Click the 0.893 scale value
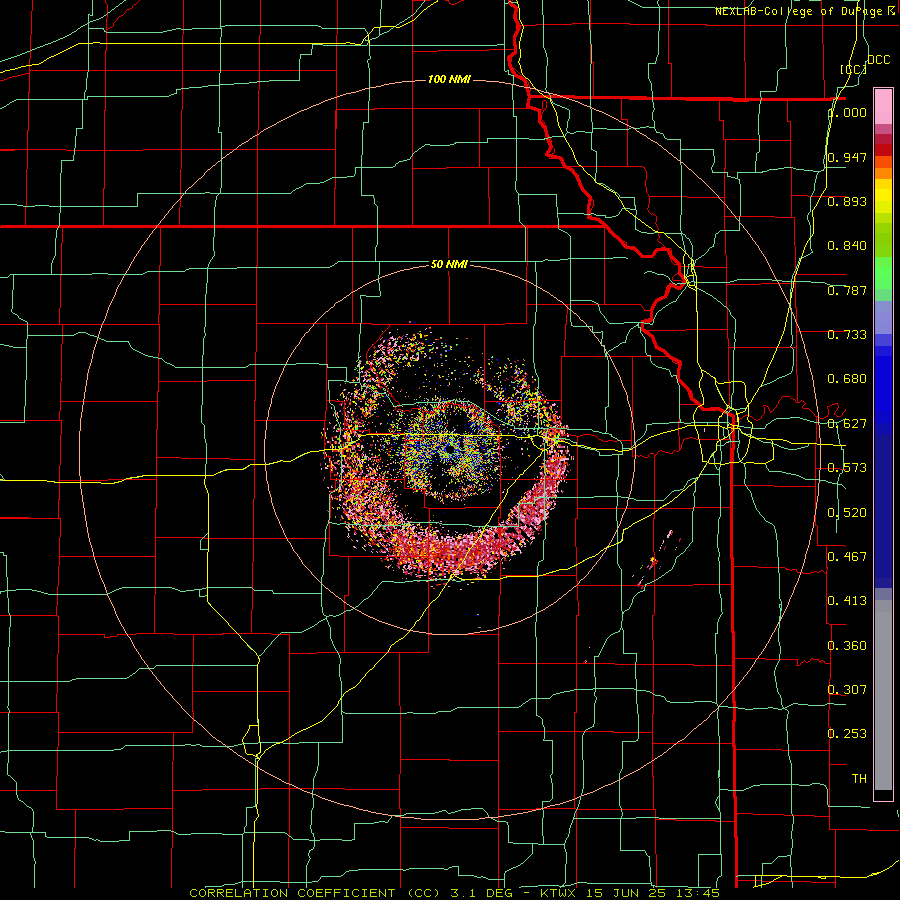The height and width of the screenshot is (900, 900). tap(847, 201)
